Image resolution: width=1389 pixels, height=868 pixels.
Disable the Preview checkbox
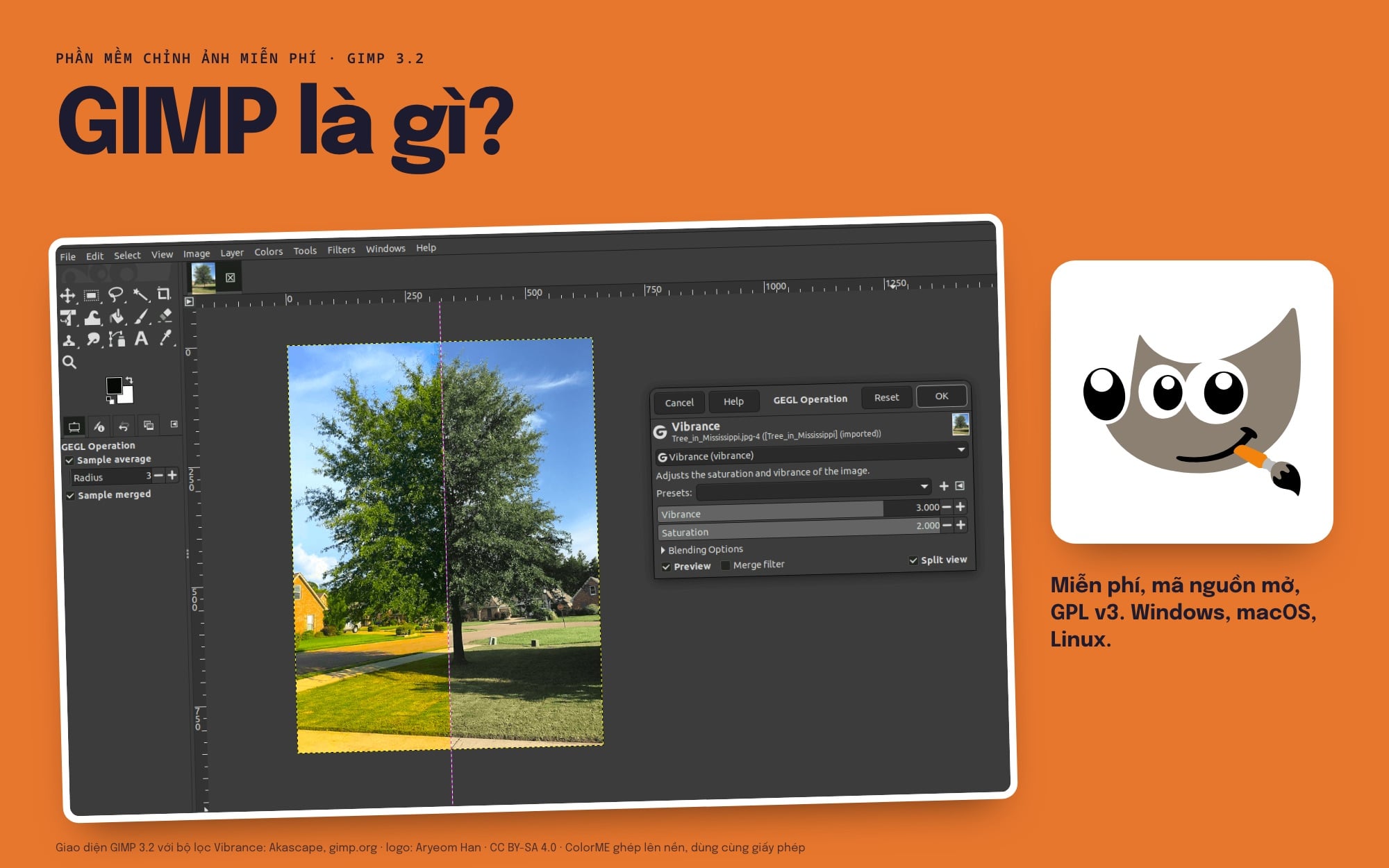point(666,567)
